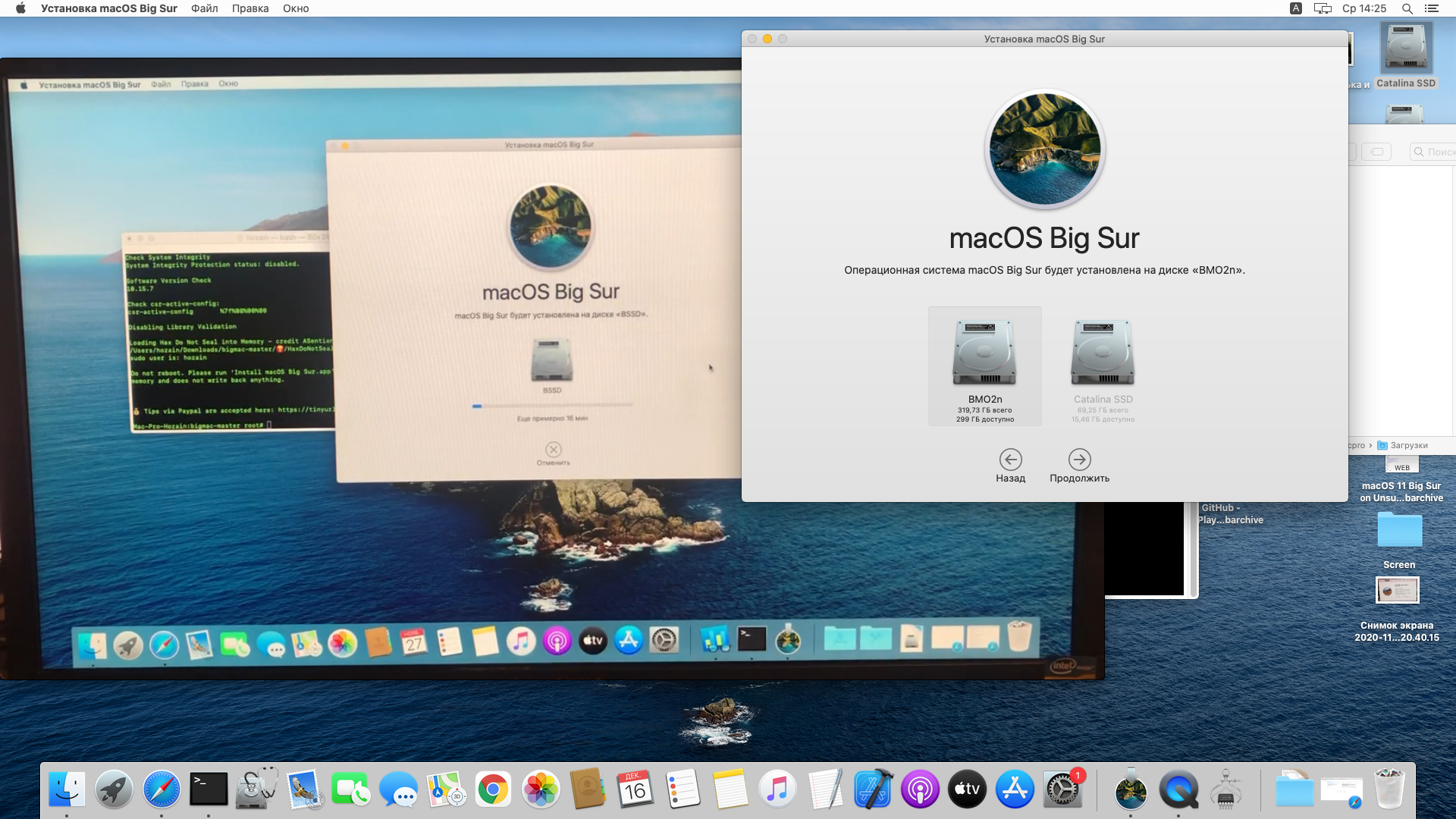
Task: Launch Safari from the Dock
Action: click(x=162, y=790)
